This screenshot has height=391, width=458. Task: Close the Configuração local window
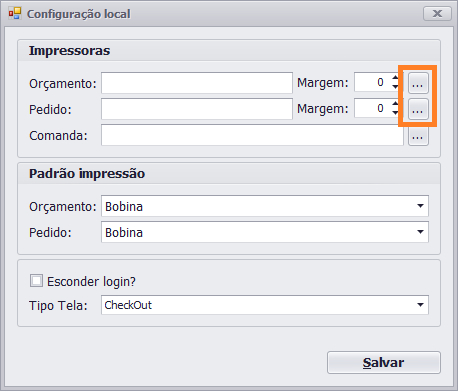pyautogui.click(x=437, y=14)
